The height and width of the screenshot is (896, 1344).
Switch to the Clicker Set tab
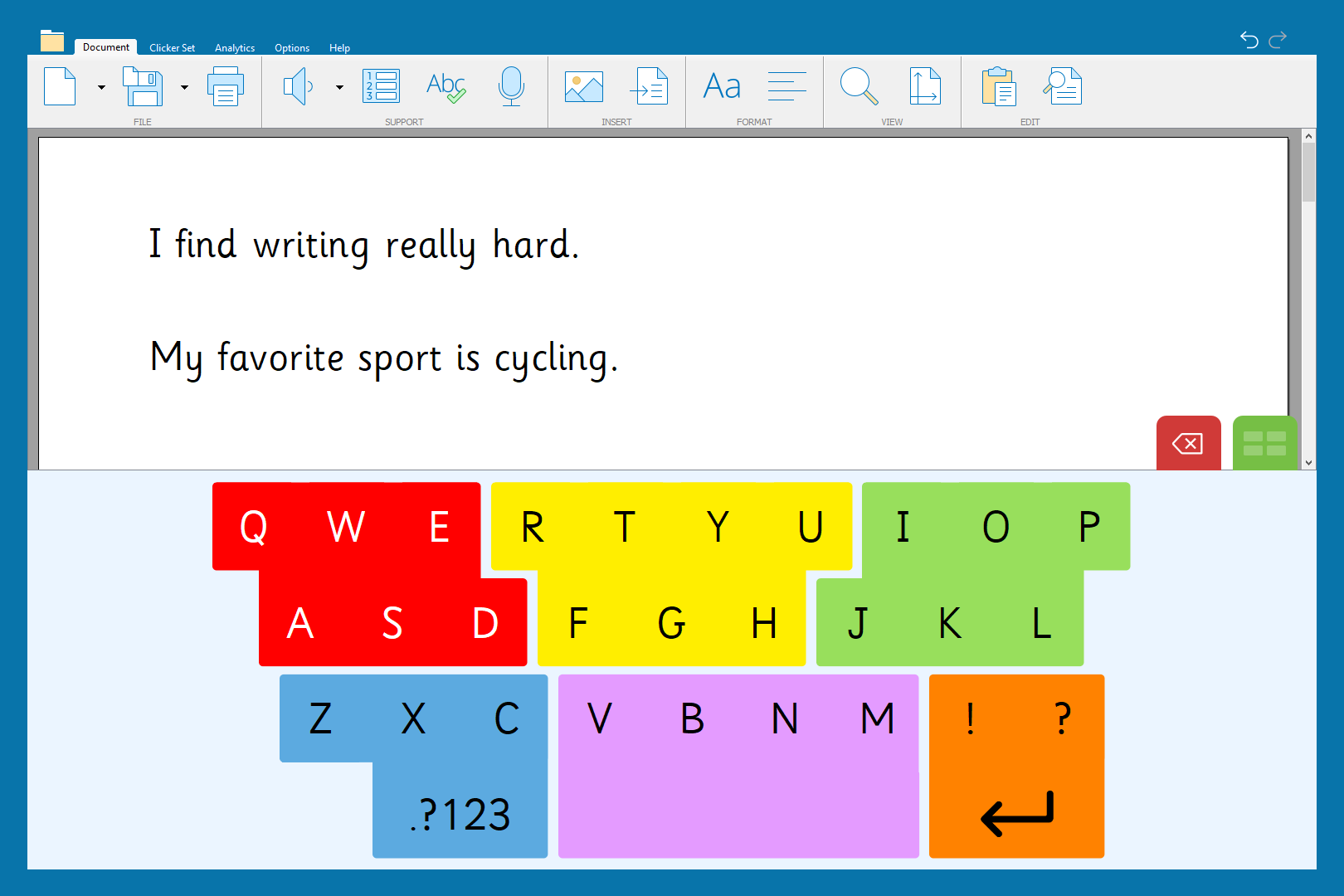pos(172,48)
